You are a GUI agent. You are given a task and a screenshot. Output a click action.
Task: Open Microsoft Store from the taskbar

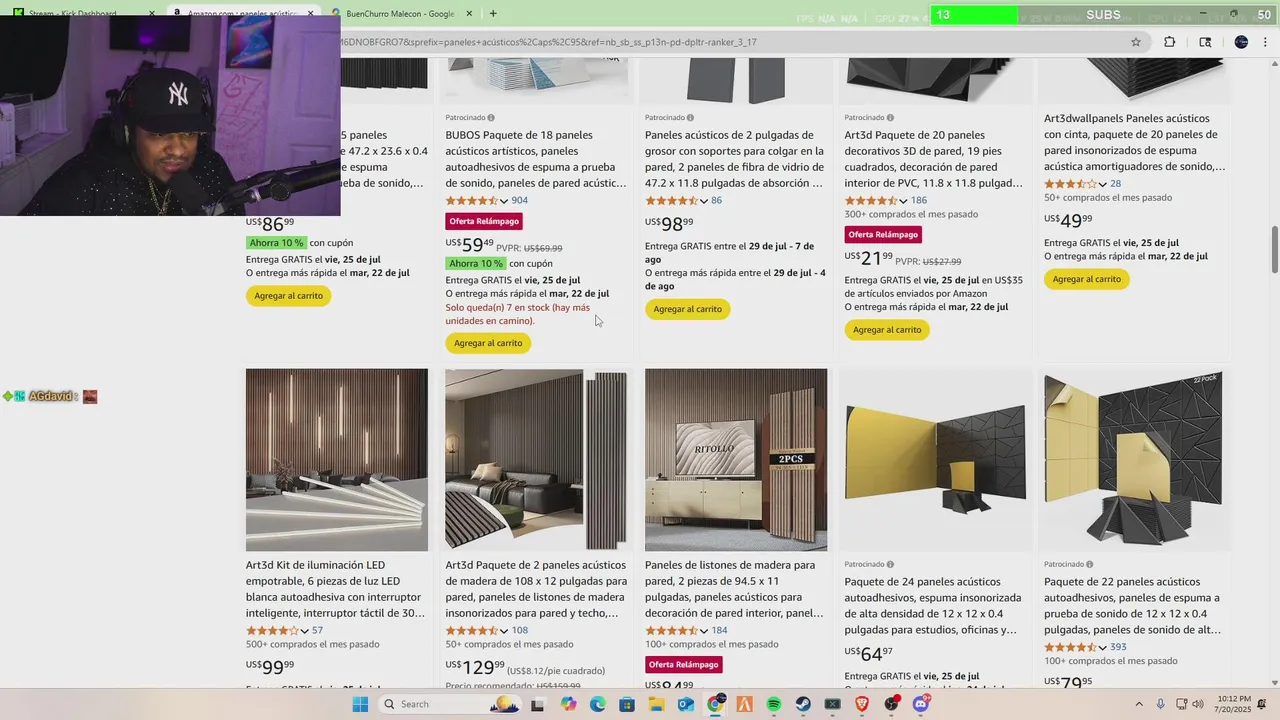point(627,704)
